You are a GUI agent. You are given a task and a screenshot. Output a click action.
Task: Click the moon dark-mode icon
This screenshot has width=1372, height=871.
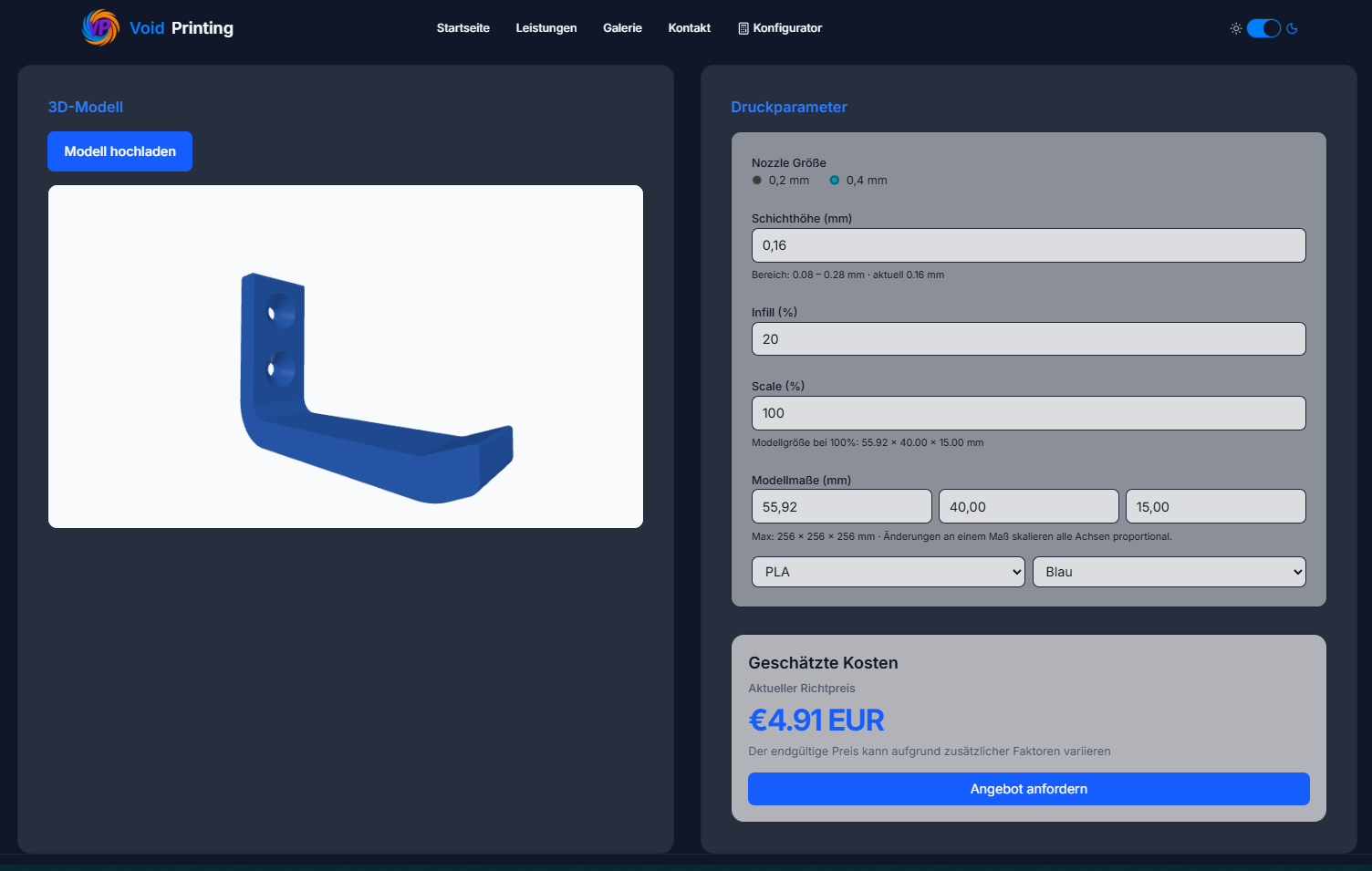click(1292, 28)
